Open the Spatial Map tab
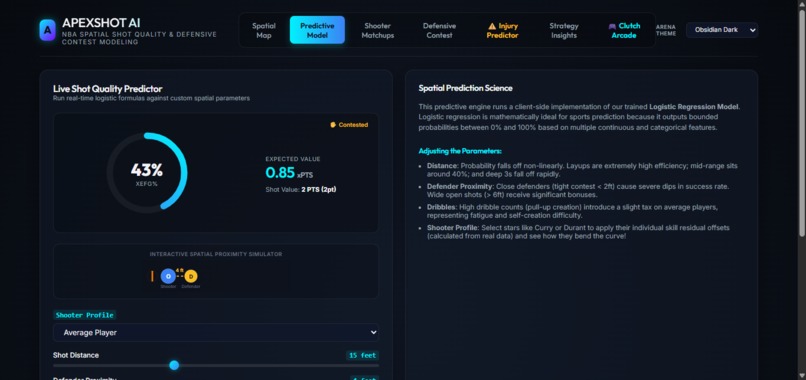This screenshot has height=380, width=806. pos(264,30)
